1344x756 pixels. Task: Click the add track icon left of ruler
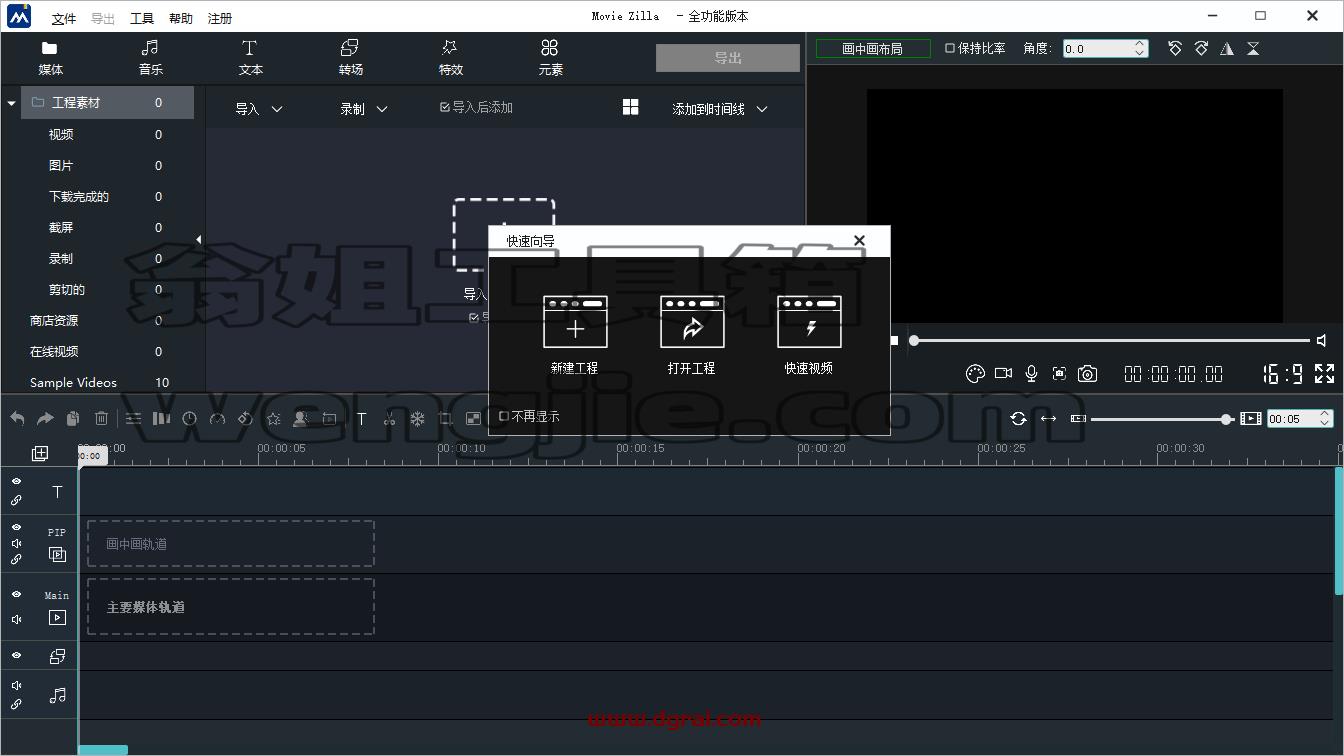point(40,453)
